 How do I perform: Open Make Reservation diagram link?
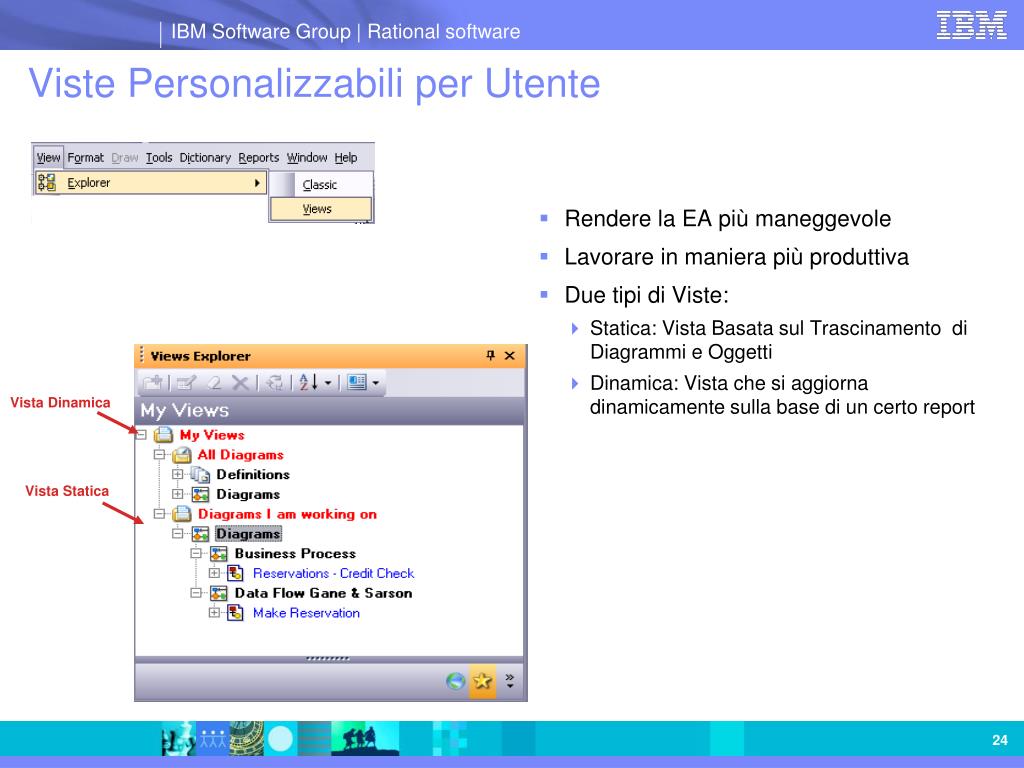[306, 613]
